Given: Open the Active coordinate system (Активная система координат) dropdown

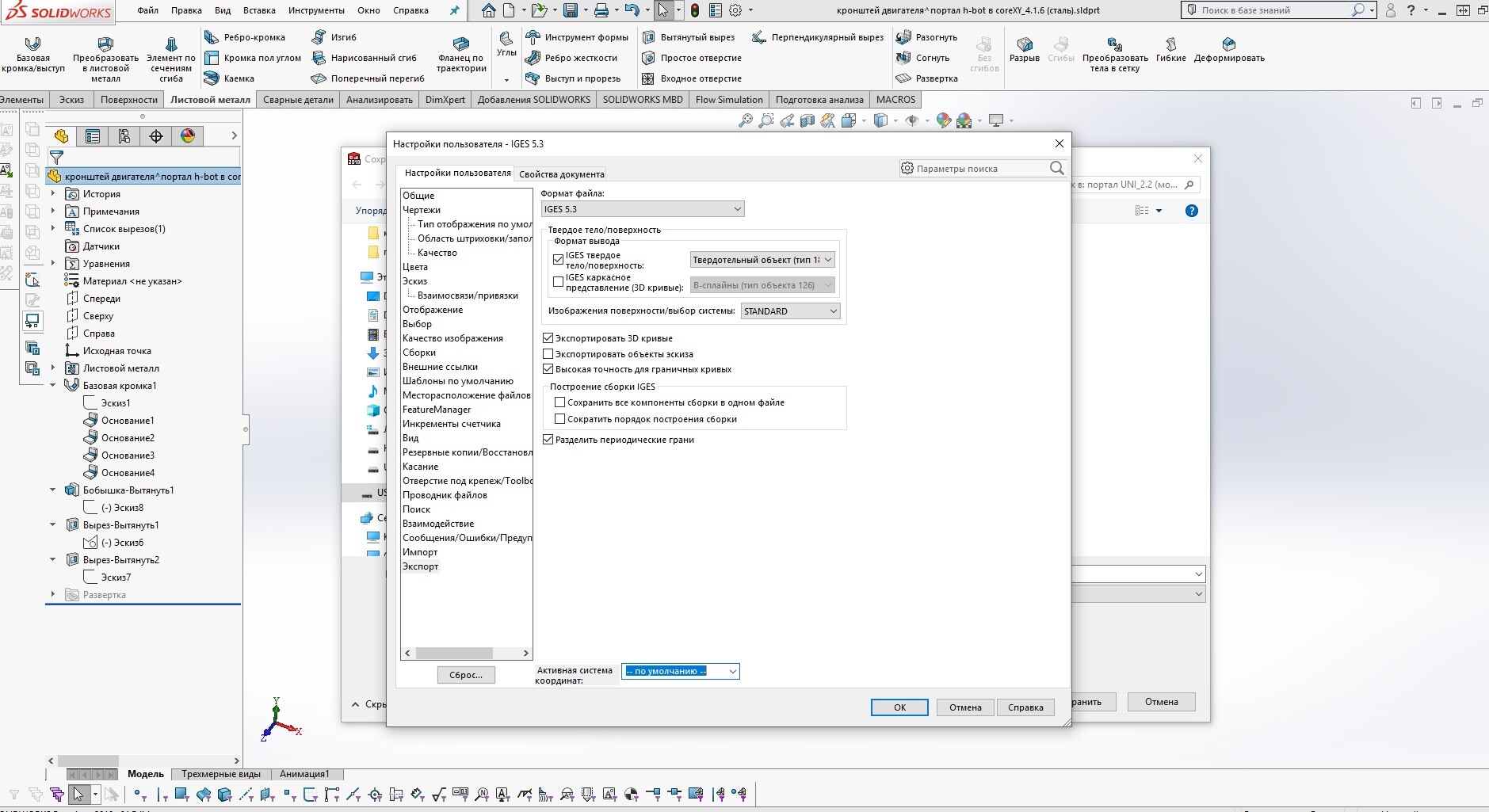Looking at the screenshot, I should point(680,671).
